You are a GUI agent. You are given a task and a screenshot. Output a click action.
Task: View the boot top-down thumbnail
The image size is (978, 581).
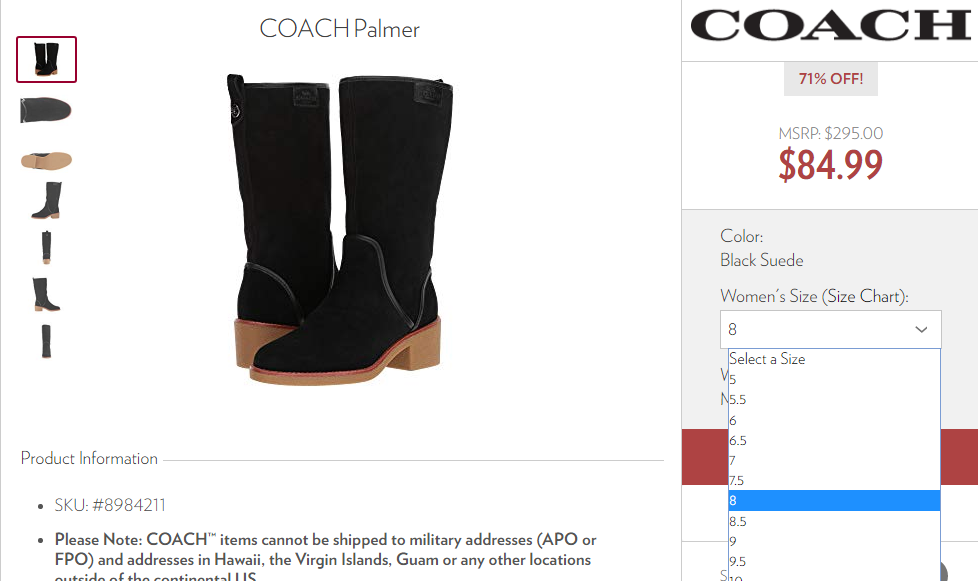pos(46,110)
